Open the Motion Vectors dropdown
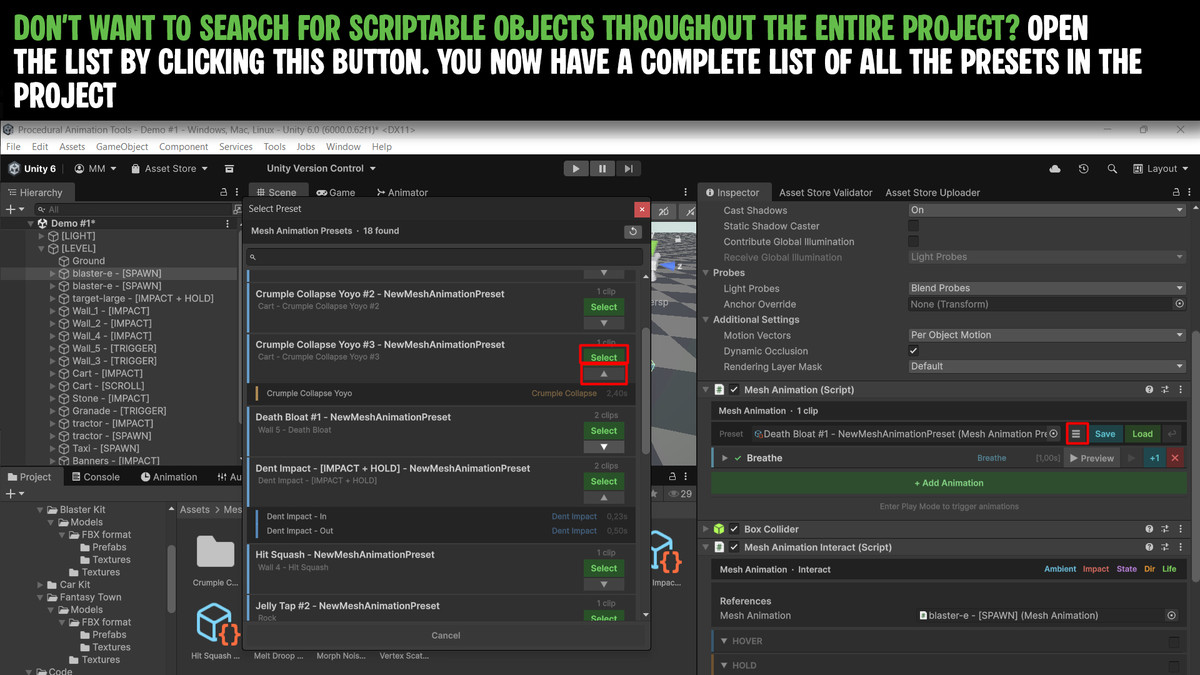Viewport: 1200px width, 675px height. coord(1046,335)
